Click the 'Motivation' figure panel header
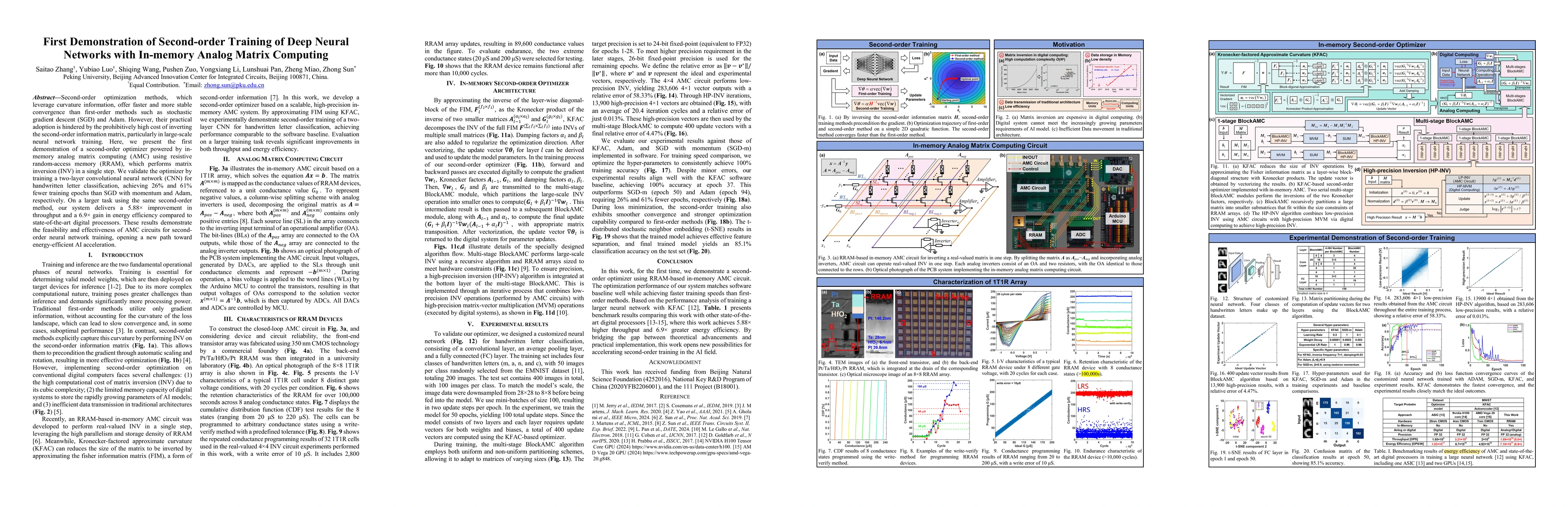 [1068, 44]
